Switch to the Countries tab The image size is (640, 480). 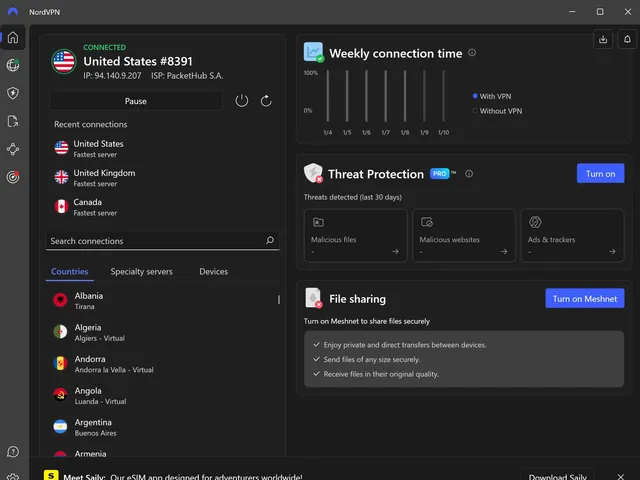tap(69, 271)
